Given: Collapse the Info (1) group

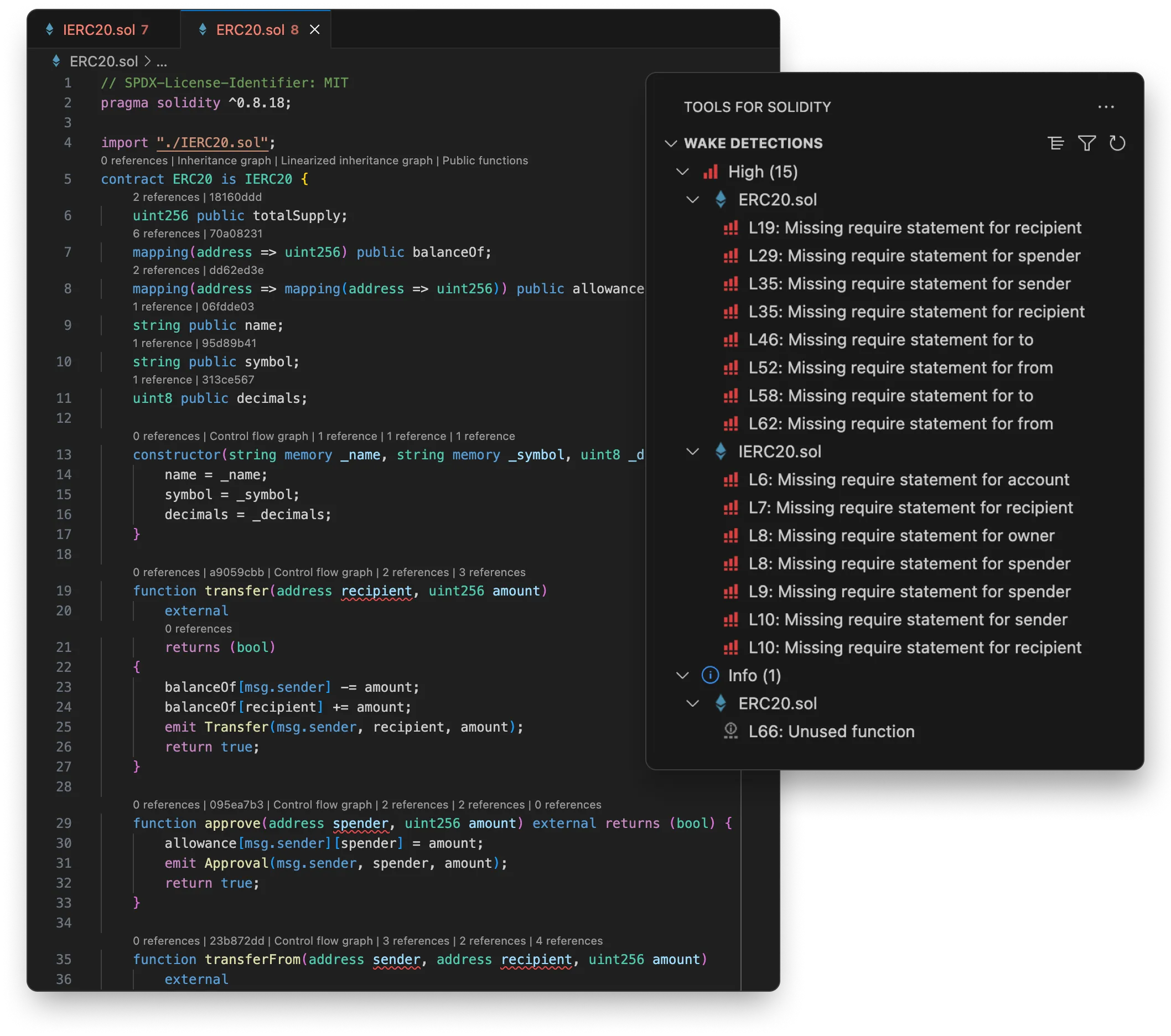Looking at the screenshot, I should 682,675.
